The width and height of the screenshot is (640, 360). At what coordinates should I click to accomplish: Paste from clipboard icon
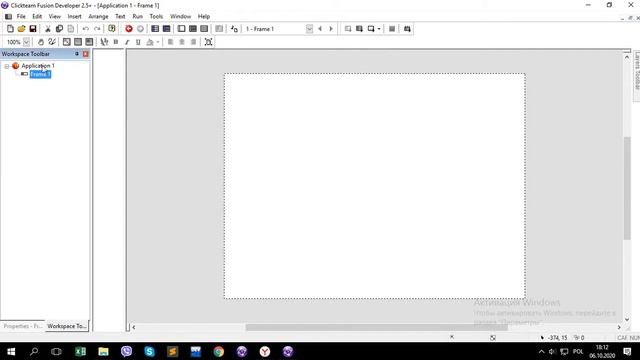[71, 29]
